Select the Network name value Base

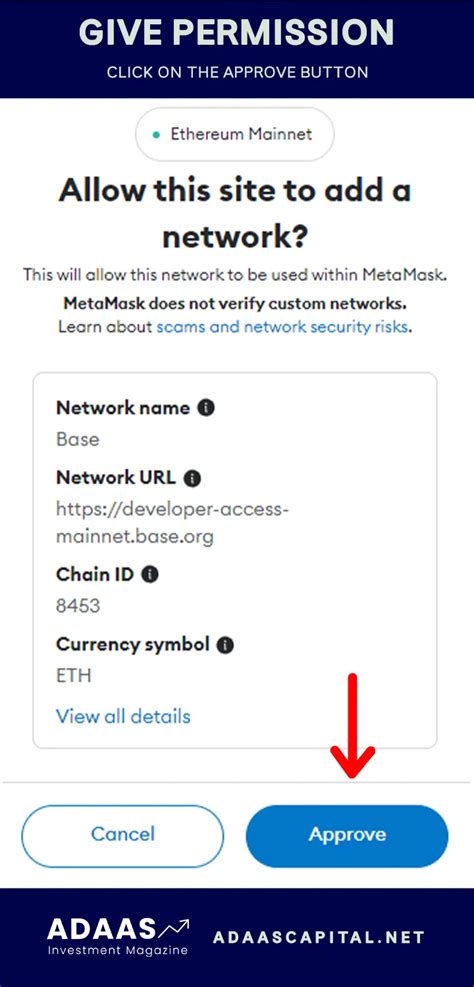[78, 439]
